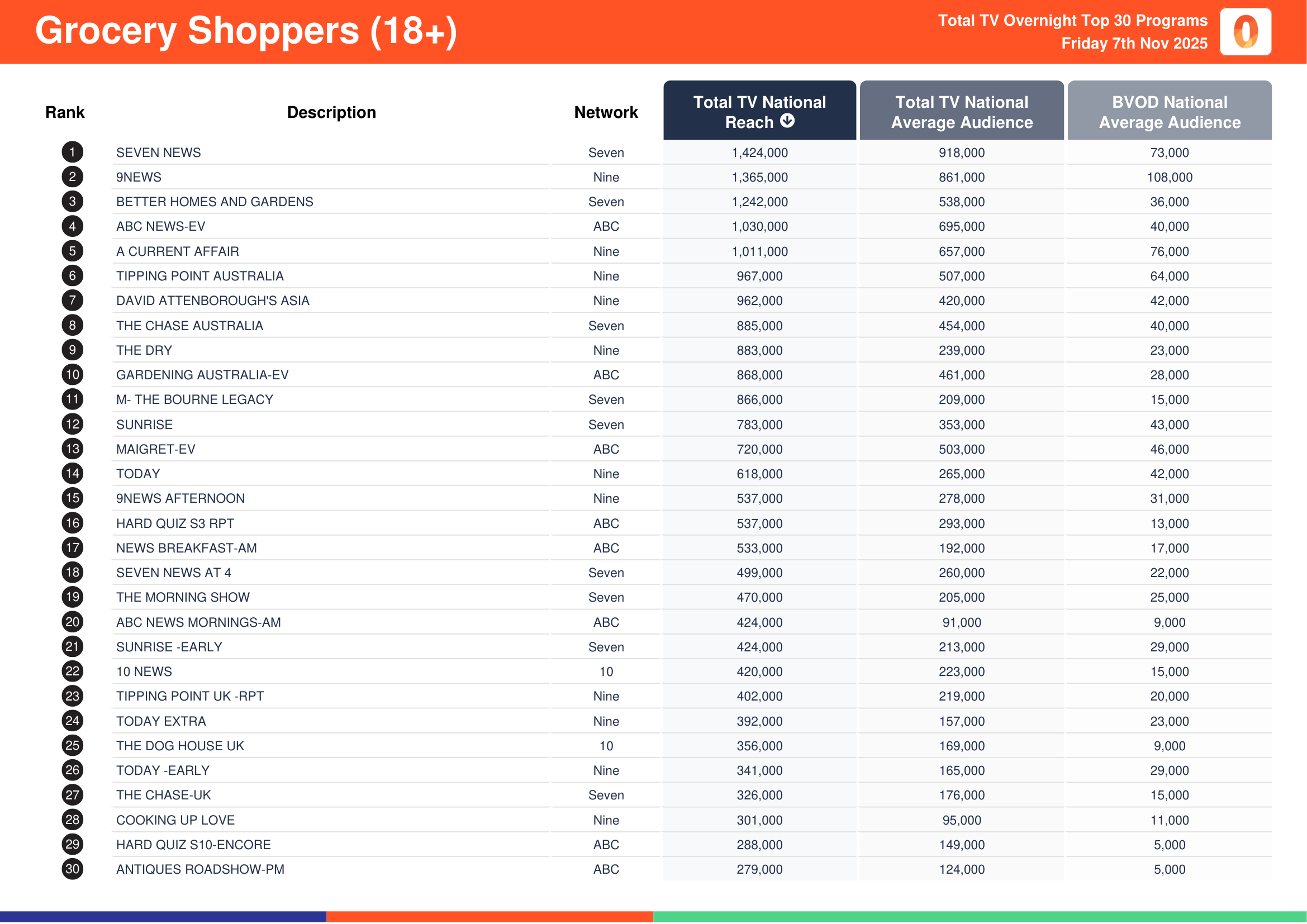Click the green segment of bottom bar
1307x924 pixels.
[x=979, y=917]
